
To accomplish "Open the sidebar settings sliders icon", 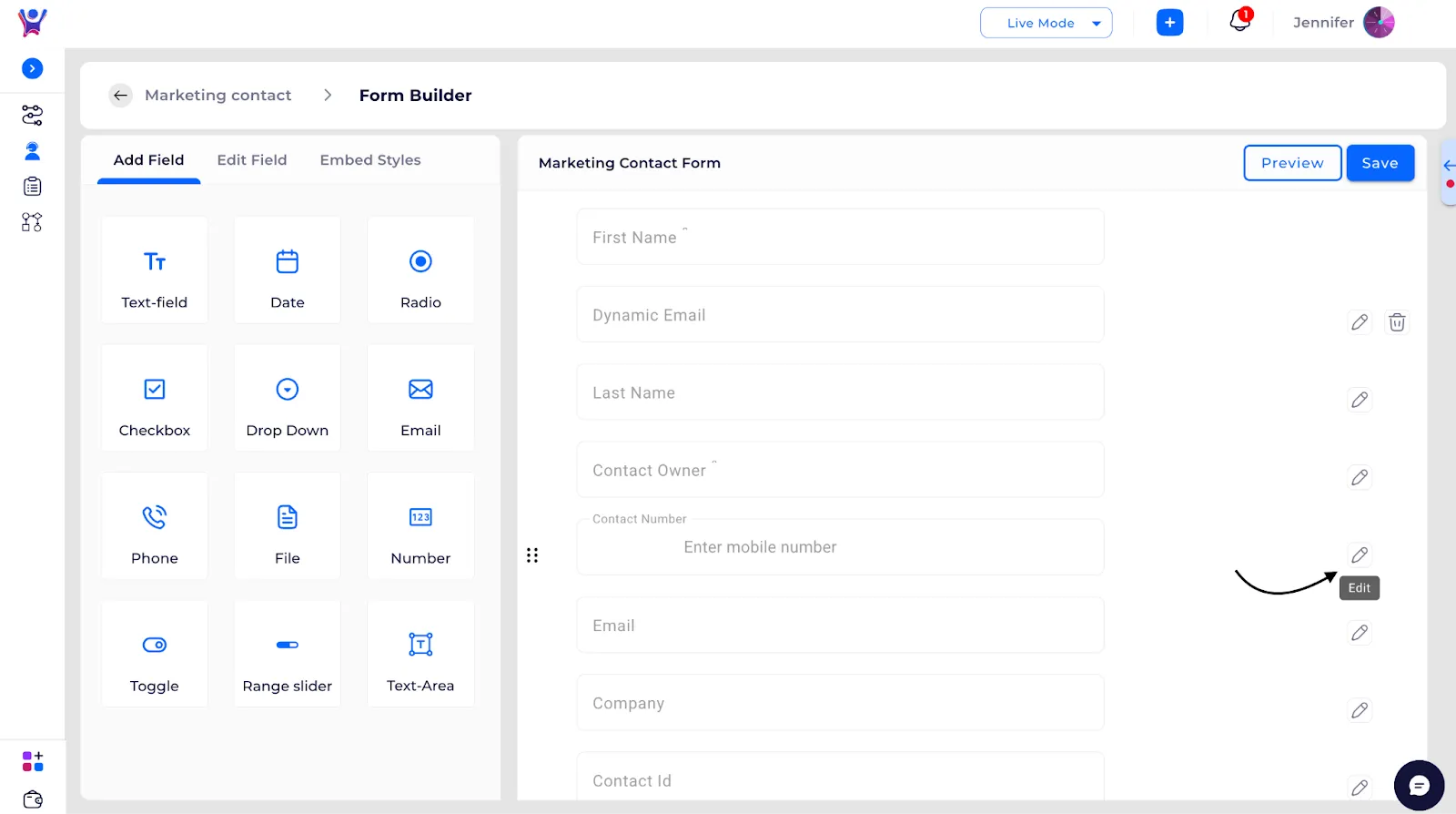I will point(32,115).
